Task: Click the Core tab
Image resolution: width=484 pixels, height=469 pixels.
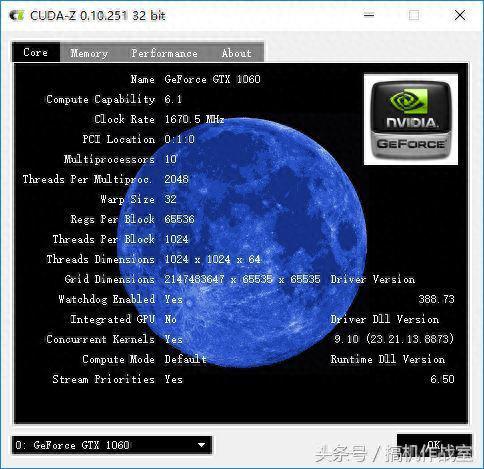Action: (36, 52)
